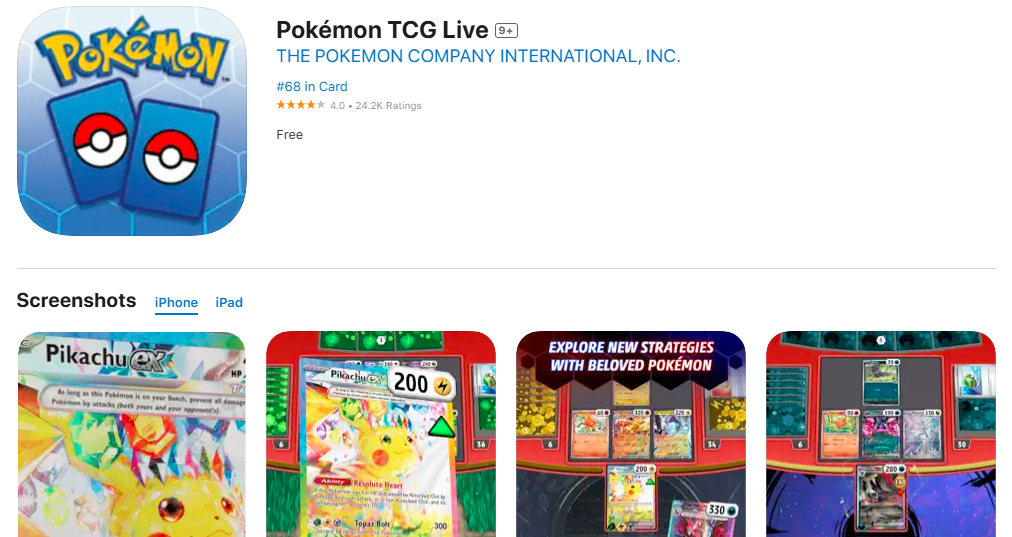This screenshot has height=537, width=1012.
Task: Switch to the iPad screenshots tab
Action: (229, 303)
